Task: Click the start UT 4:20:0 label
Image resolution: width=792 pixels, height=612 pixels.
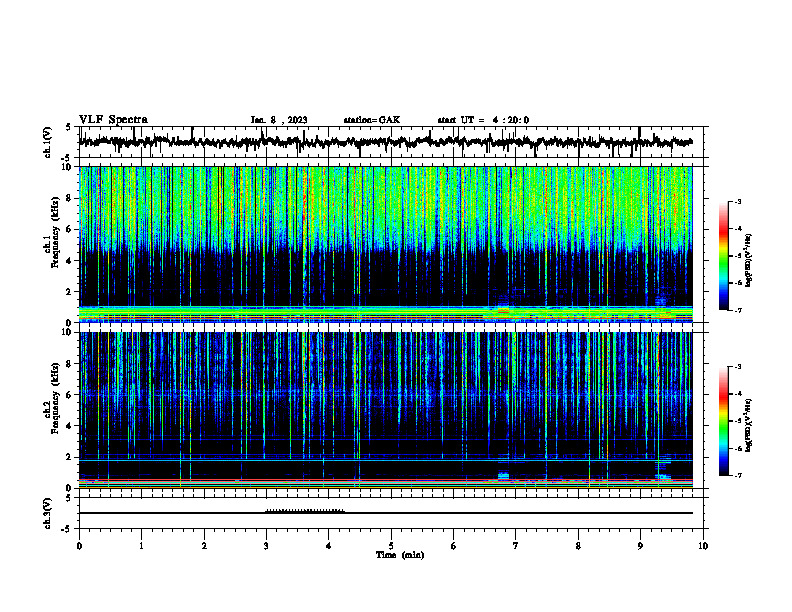Action: coord(483,120)
